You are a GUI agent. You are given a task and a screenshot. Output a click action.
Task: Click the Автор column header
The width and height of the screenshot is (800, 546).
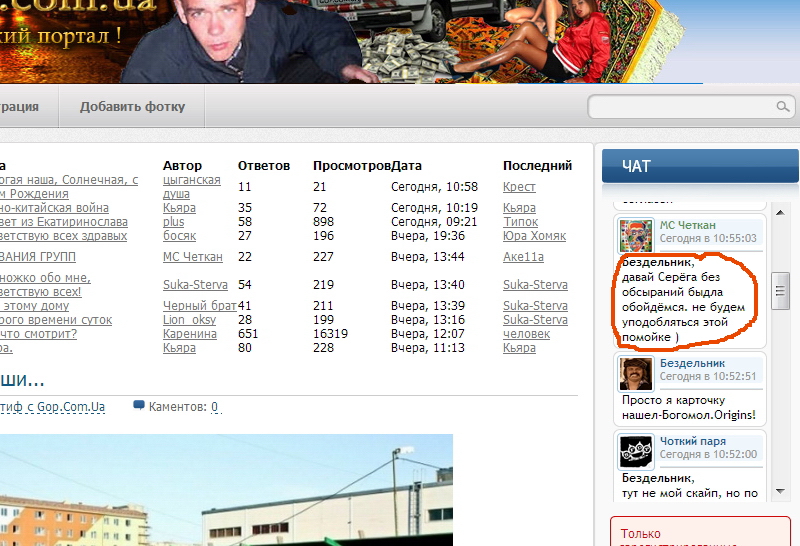(x=182, y=166)
